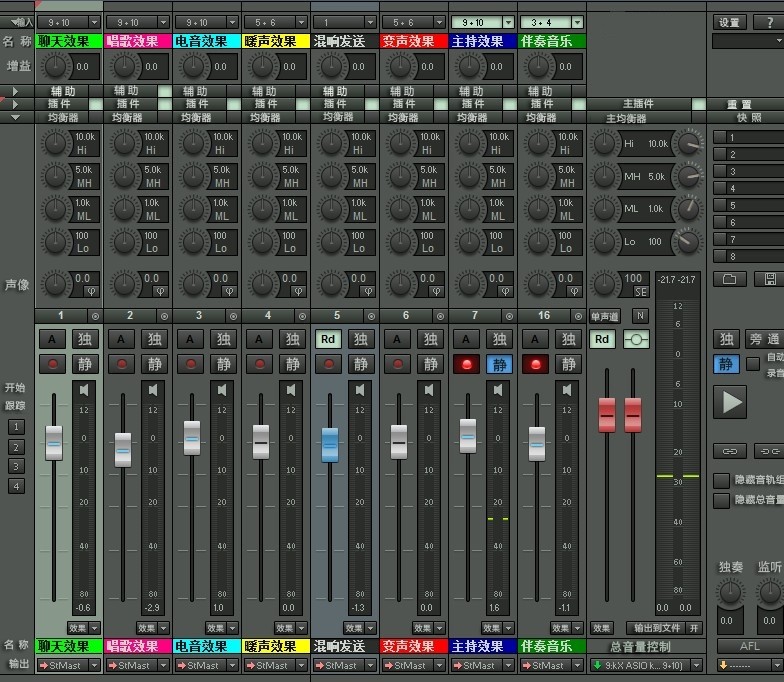Open input dropdown of 混响发送 showing 1

point(370,22)
